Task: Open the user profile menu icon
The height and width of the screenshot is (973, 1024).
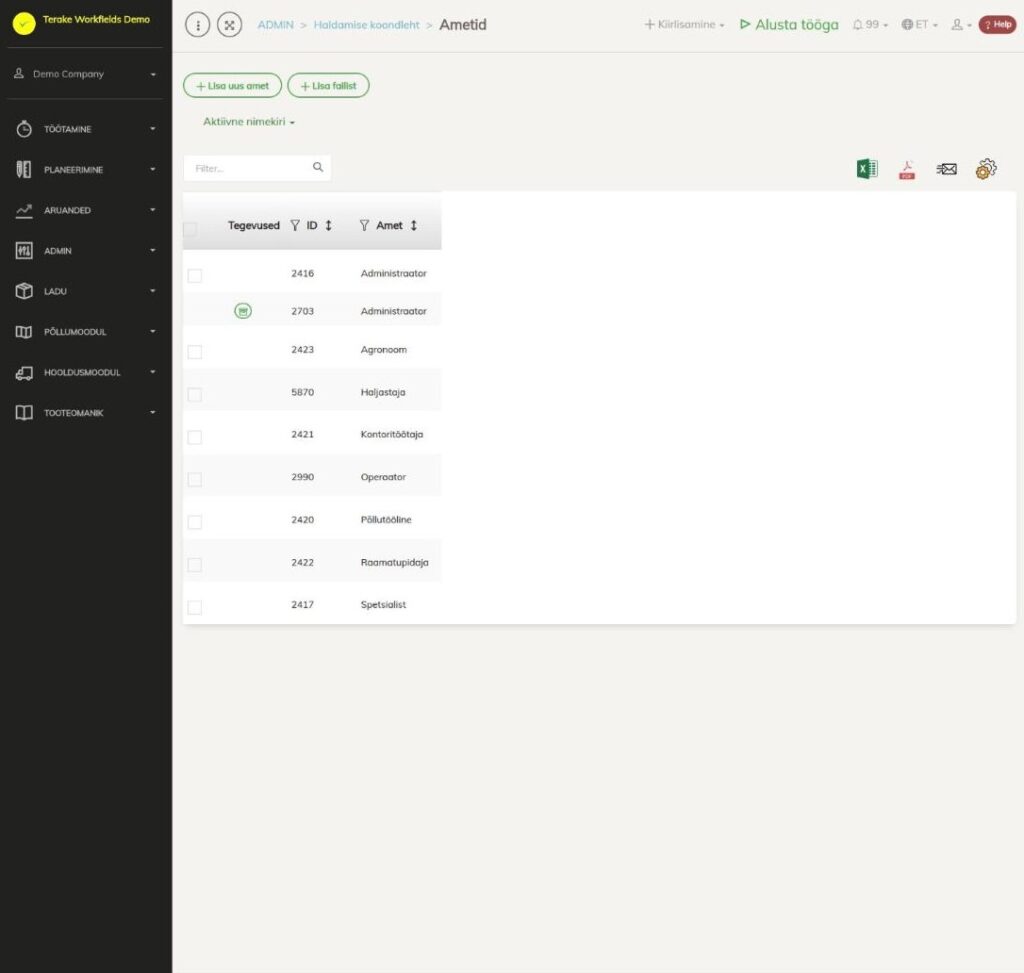Action: pyautogui.click(x=961, y=25)
